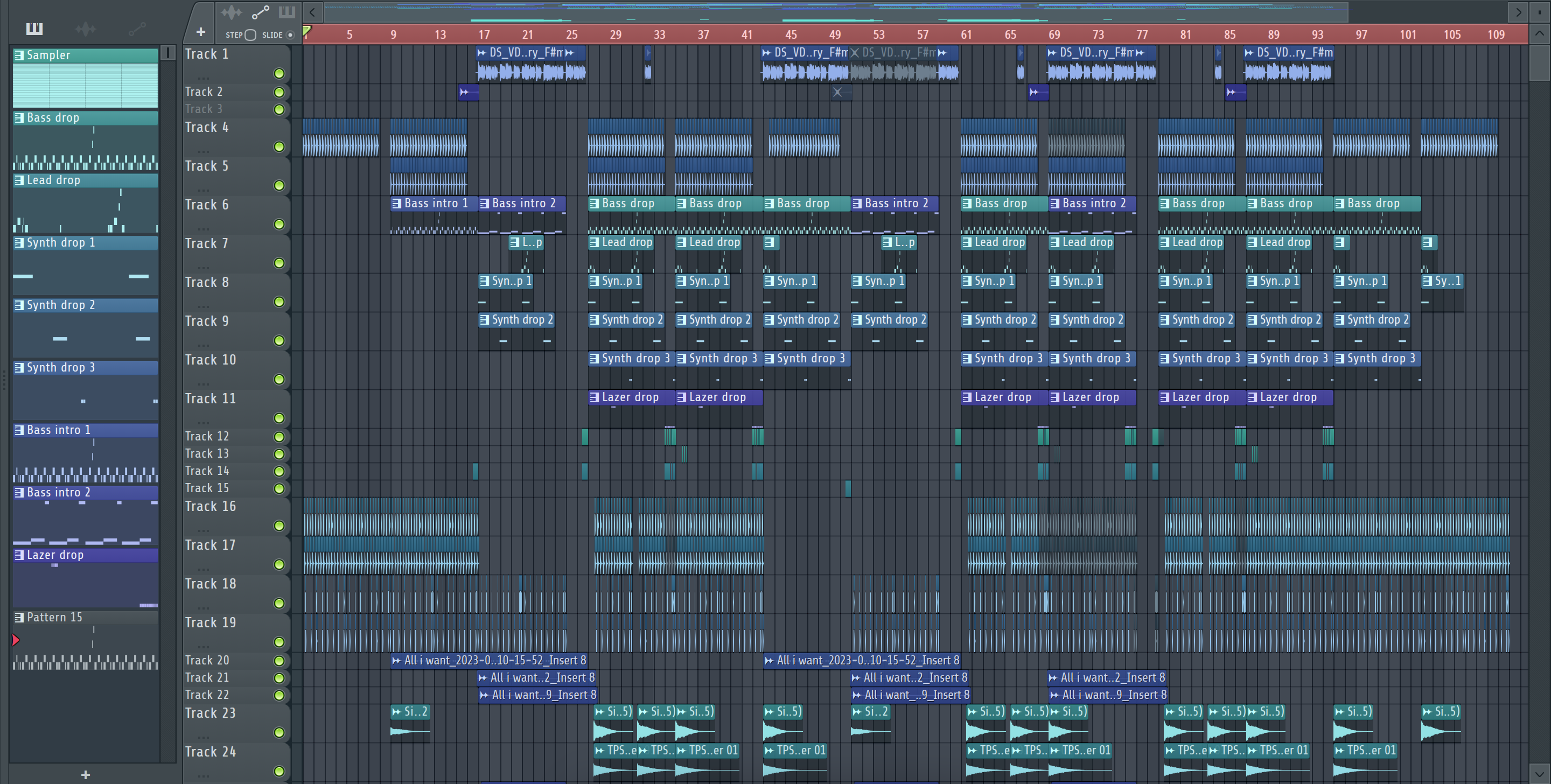1551x784 pixels.
Task: Open Pattern 15 menu icon in picker
Action: [x=19, y=617]
